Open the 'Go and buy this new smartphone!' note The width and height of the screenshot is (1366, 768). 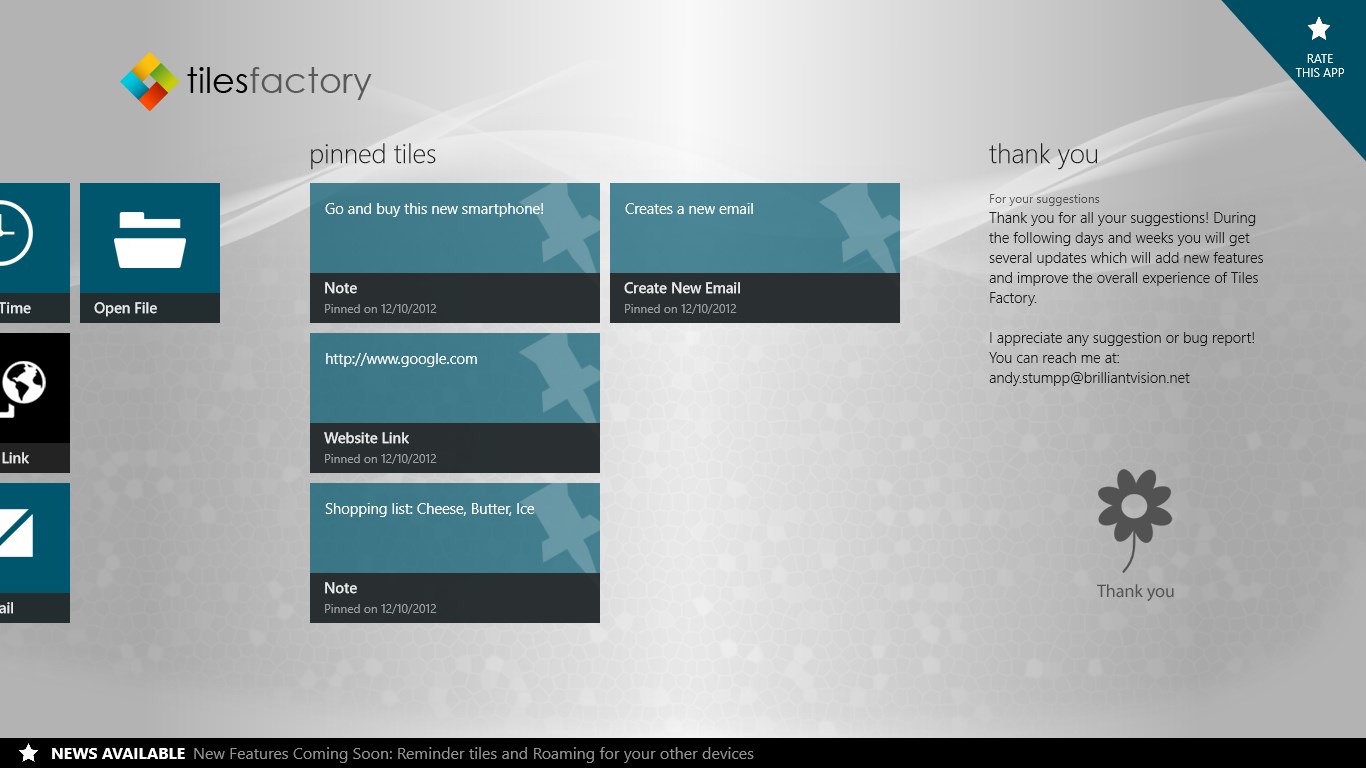coord(455,253)
